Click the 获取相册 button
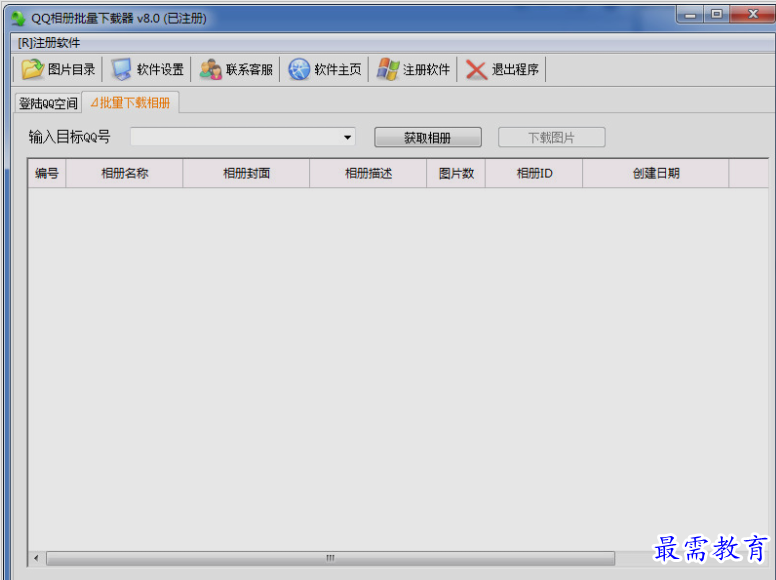 pyautogui.click(x=428, y=137)
